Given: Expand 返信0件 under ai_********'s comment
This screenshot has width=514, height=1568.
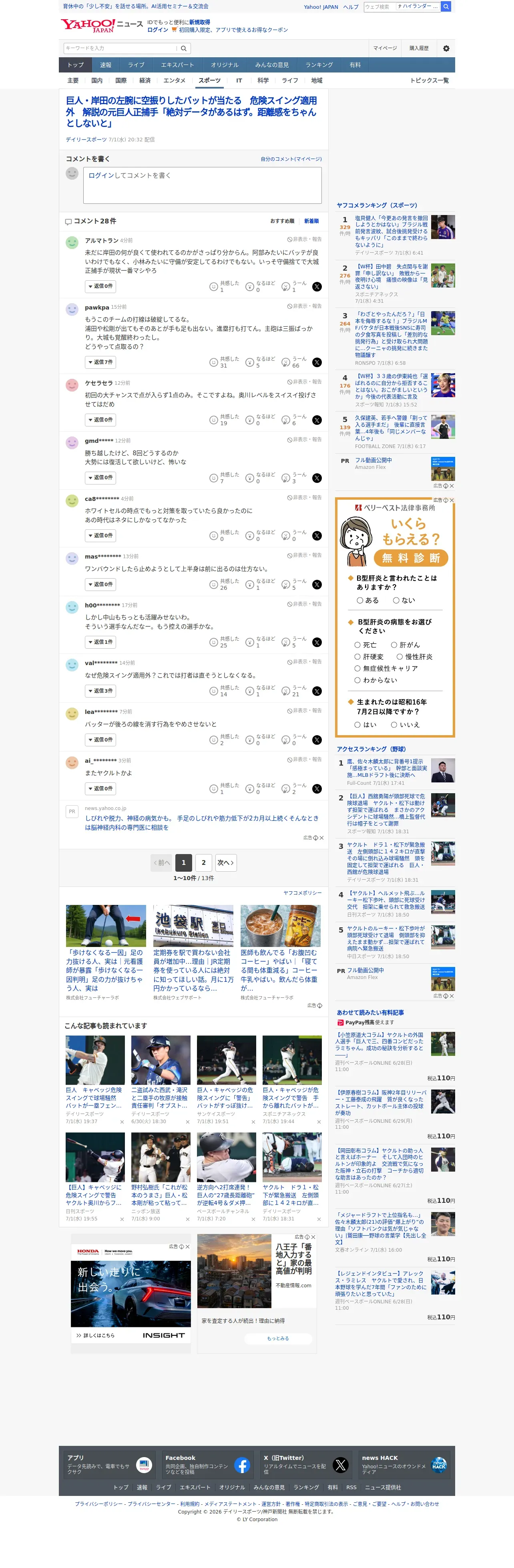Looking at the screenshot, I should click(100, 788).
